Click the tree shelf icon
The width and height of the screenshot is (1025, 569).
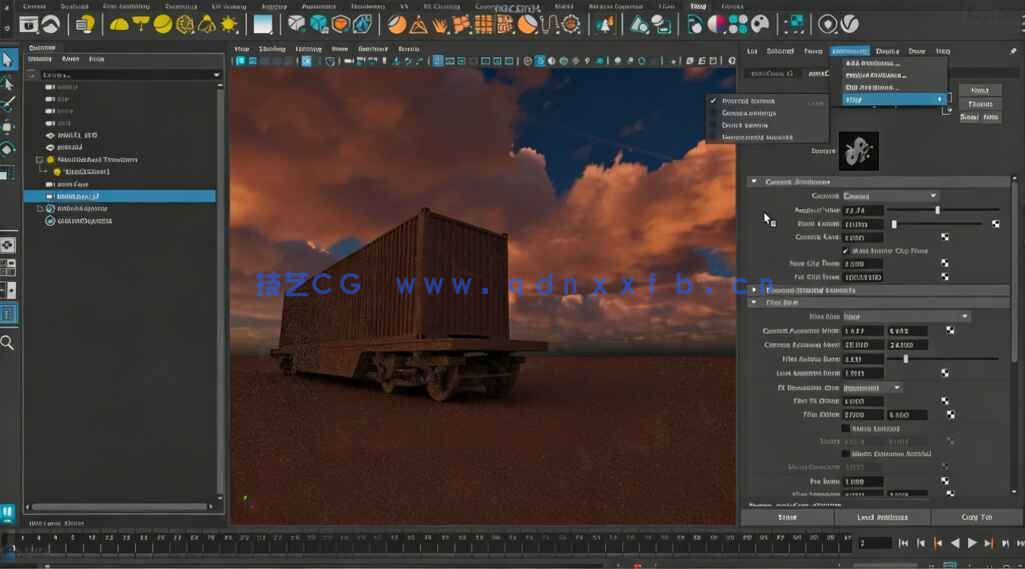(x=604, y=24)
